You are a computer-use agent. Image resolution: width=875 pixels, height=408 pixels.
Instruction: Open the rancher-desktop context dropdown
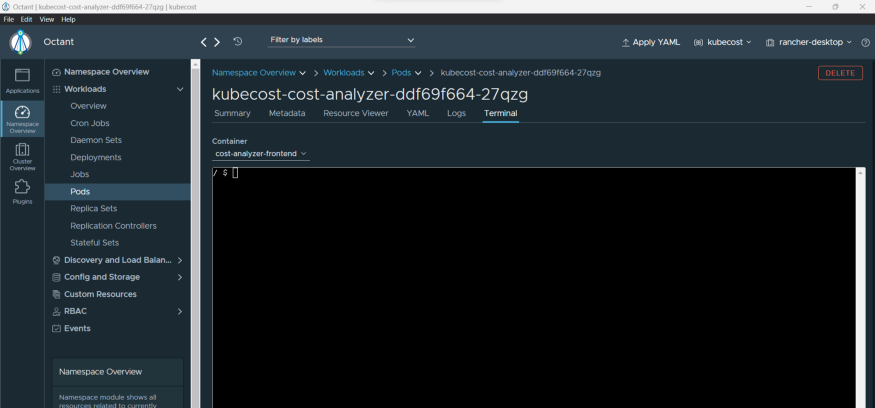coord(808,43)
